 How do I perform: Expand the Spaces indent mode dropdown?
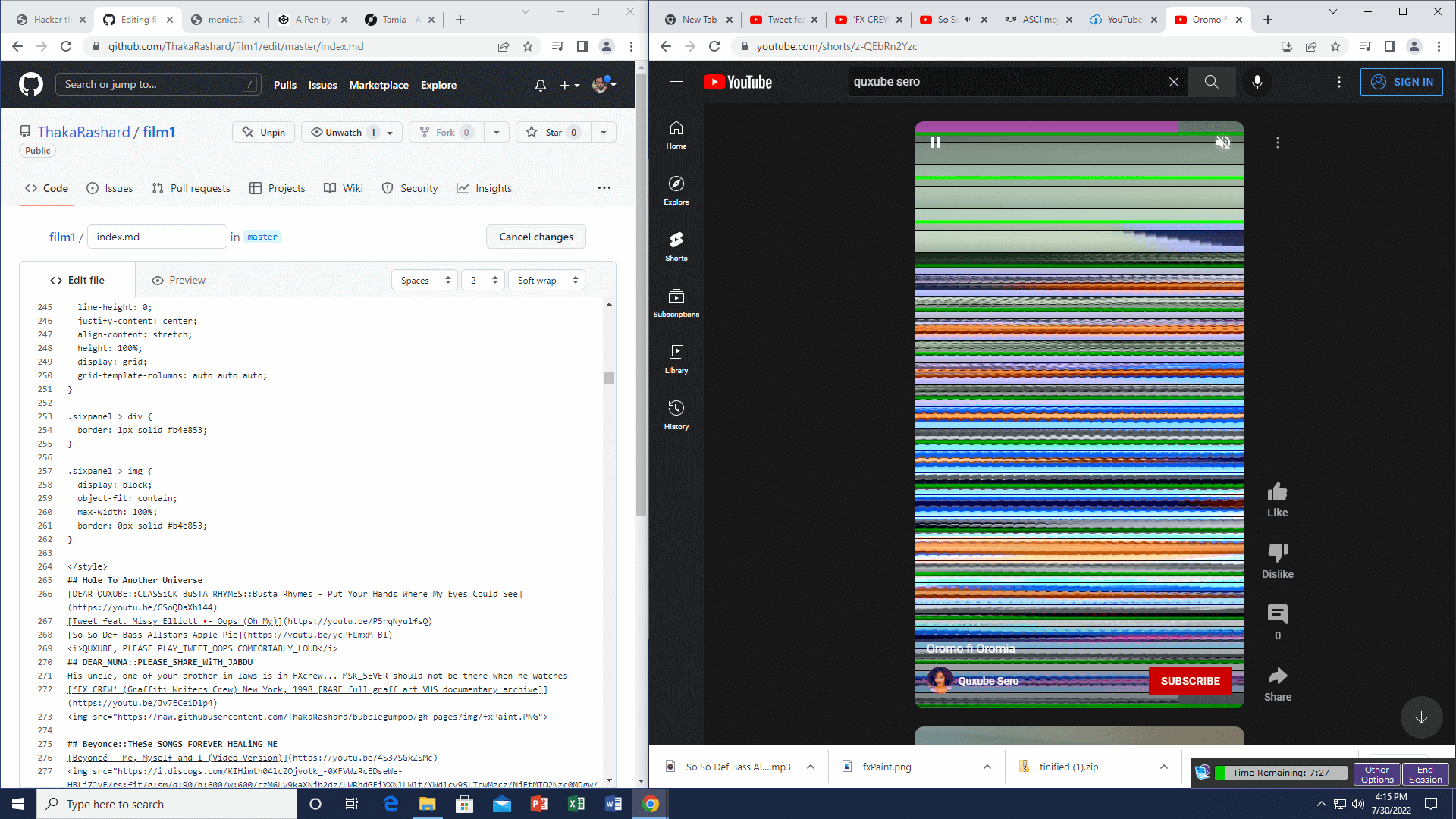425,281
